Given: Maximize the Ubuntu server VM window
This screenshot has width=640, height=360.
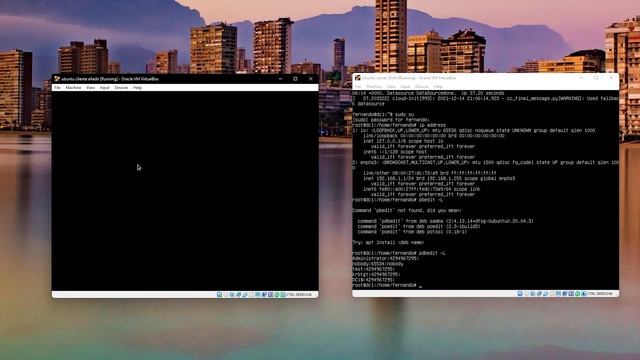Looking at the screenshot, I should (596, 78).
